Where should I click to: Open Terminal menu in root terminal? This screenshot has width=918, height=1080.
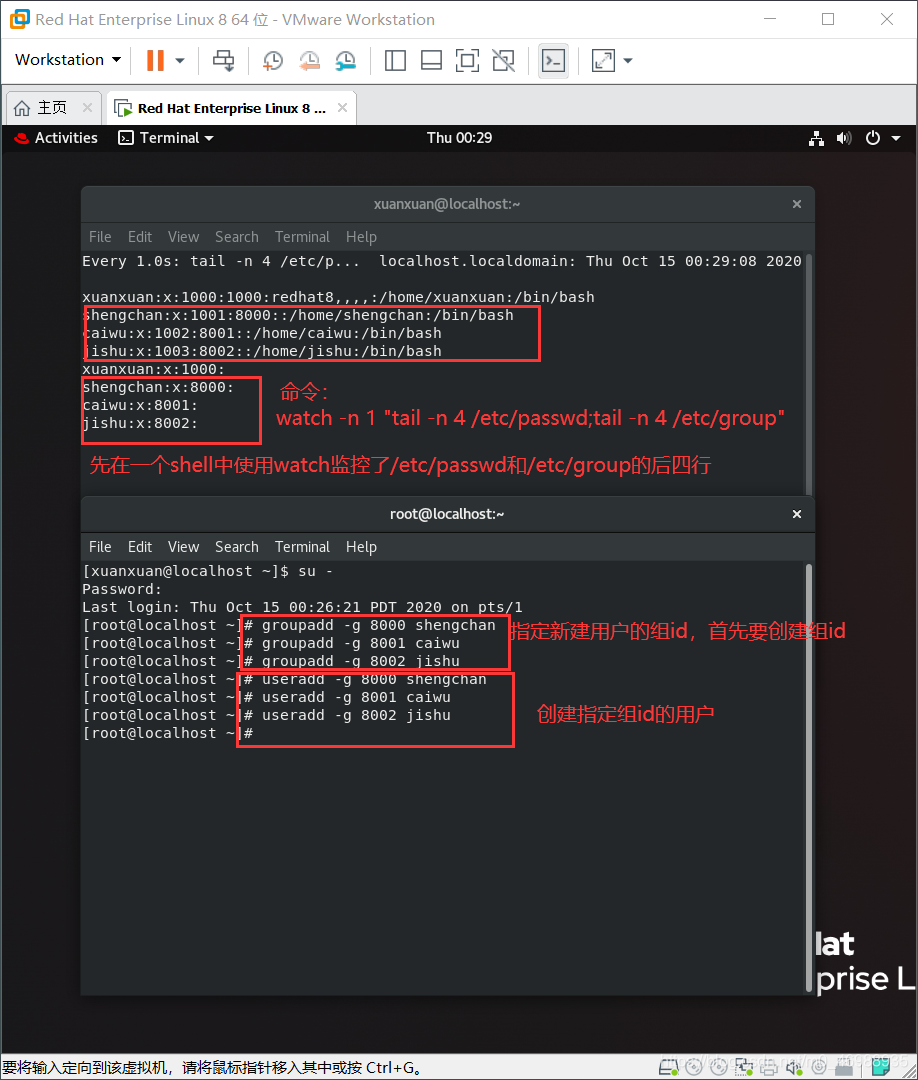coord(302,547)
